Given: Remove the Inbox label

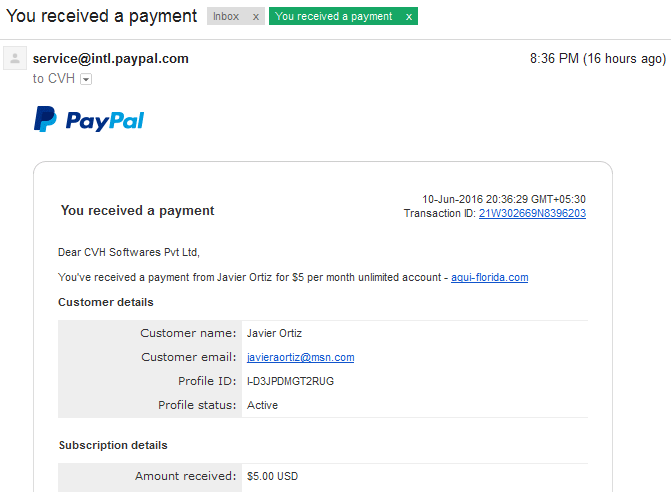Looking at the screenshot, I should click(256, 17).
